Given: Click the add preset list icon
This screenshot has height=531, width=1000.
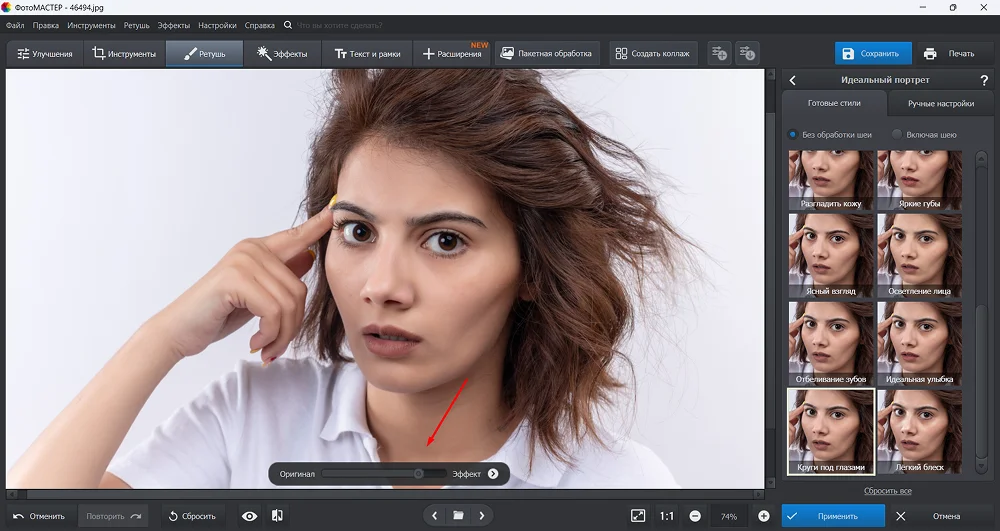Looking at the screenshot, I should coord(719,54).
